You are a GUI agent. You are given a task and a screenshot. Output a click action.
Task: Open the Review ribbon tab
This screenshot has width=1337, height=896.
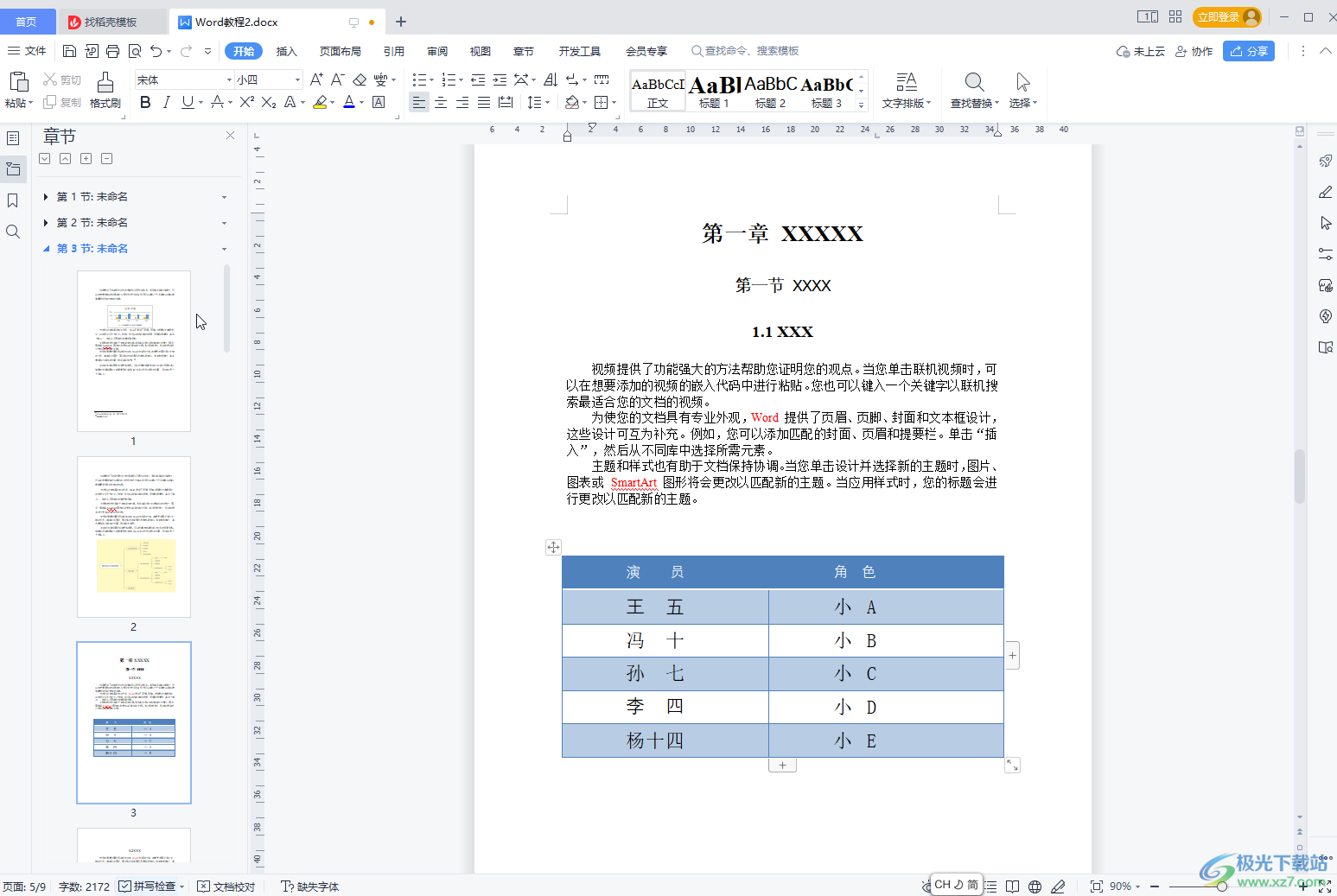pos(437,51)
